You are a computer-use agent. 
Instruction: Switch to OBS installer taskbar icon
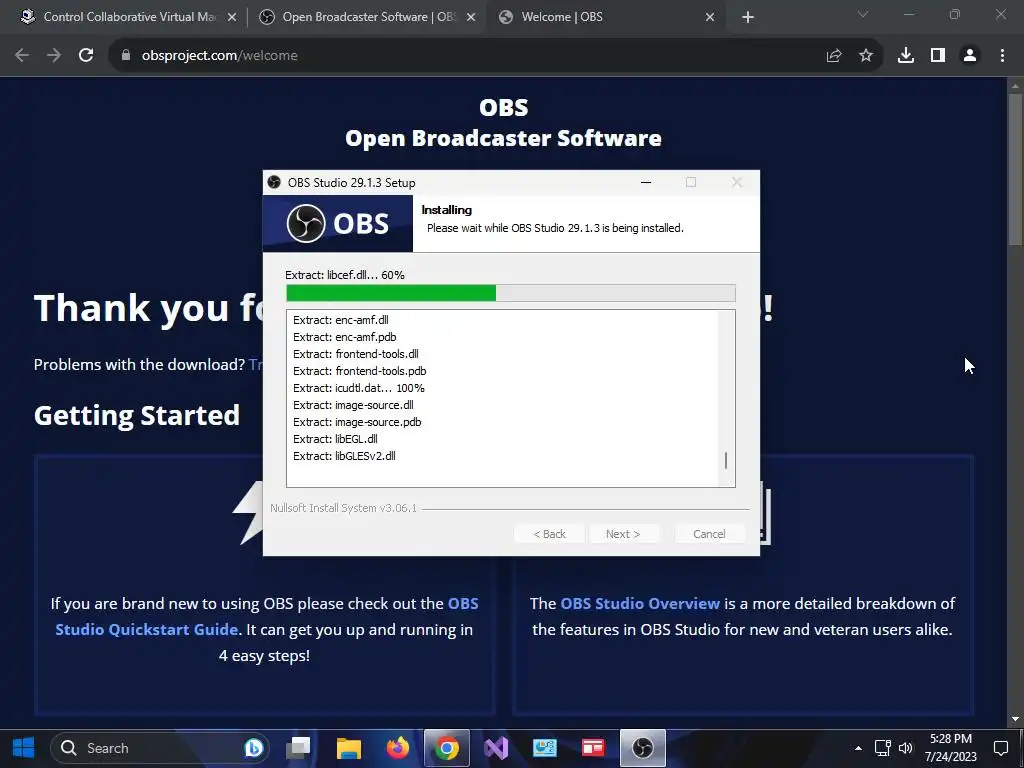[643, 748]
